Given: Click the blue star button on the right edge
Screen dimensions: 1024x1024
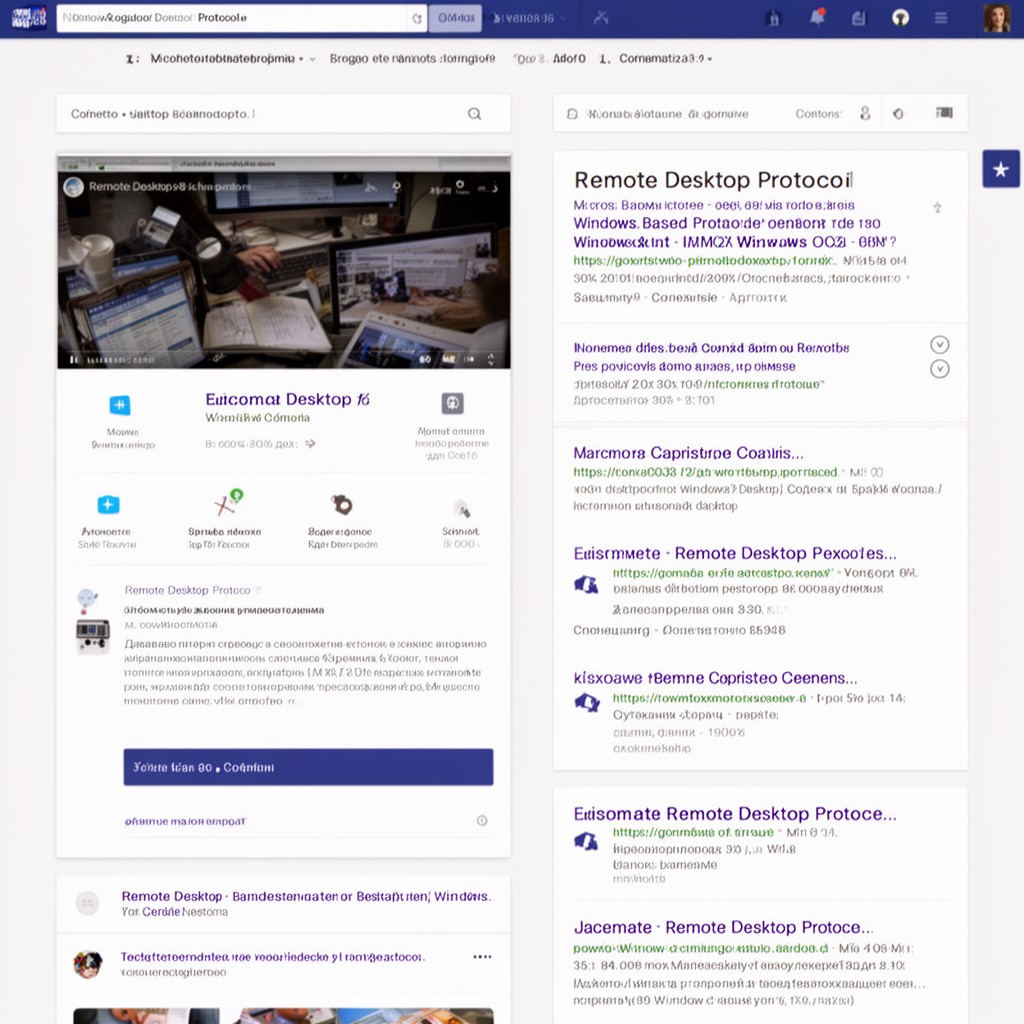Looking at the screenshot, I should (1000, 169).
